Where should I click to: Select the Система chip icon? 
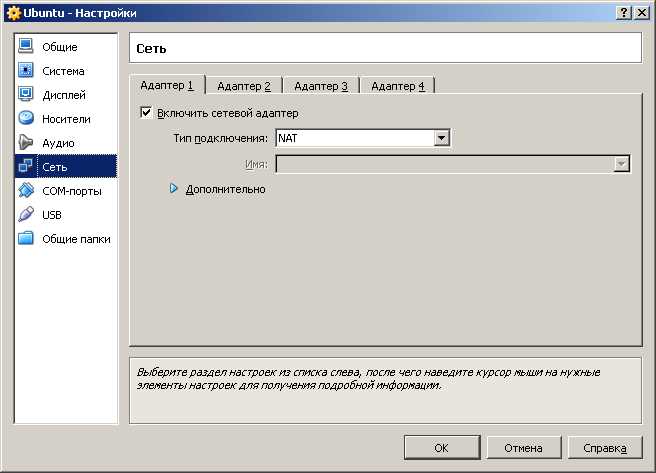click(x=26, y=70)
